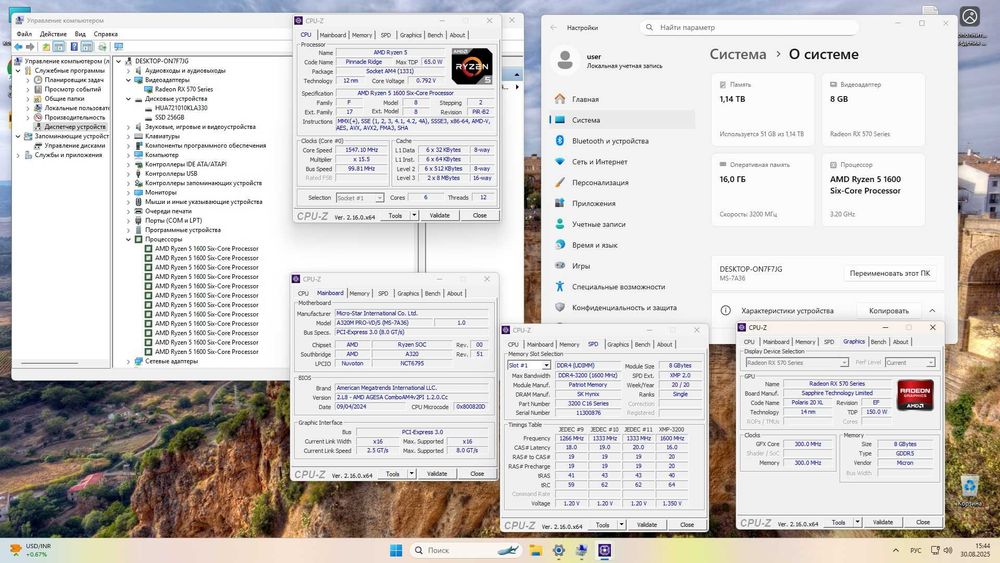Click the Settings back arrow next to Настройки
The image size is (1000, 563).
[x=554, y=27]
